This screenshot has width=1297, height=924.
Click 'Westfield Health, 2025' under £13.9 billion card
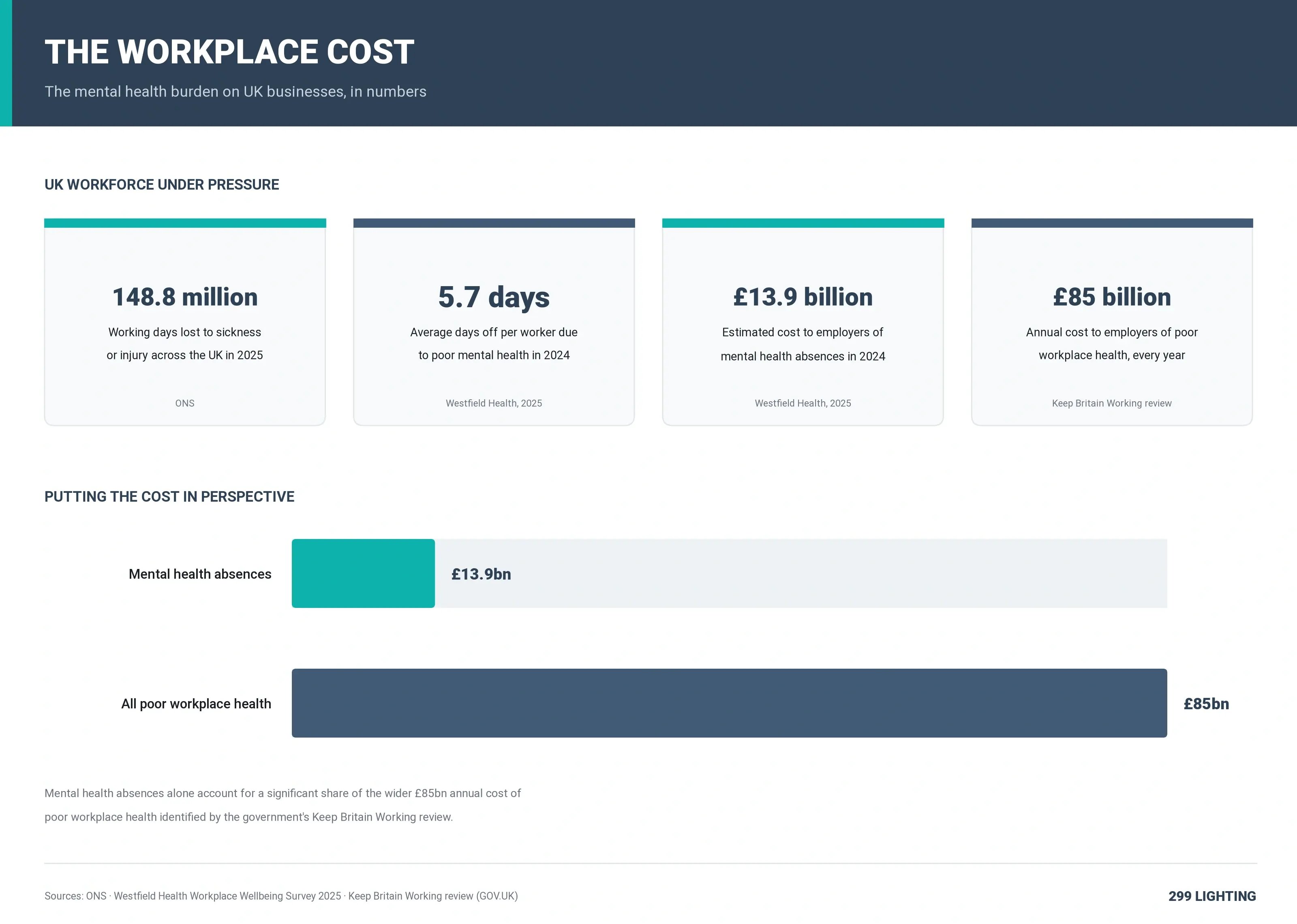803,403
